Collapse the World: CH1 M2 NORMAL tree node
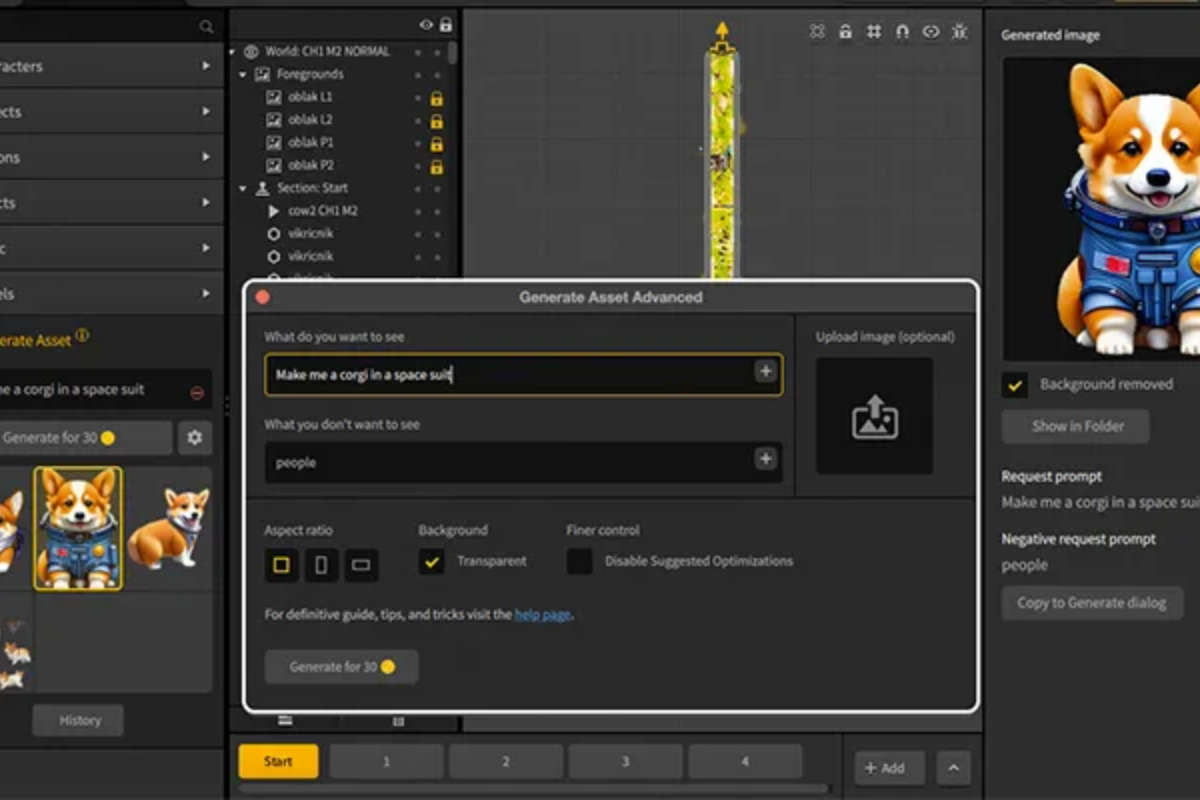 [x=233, y=51]
